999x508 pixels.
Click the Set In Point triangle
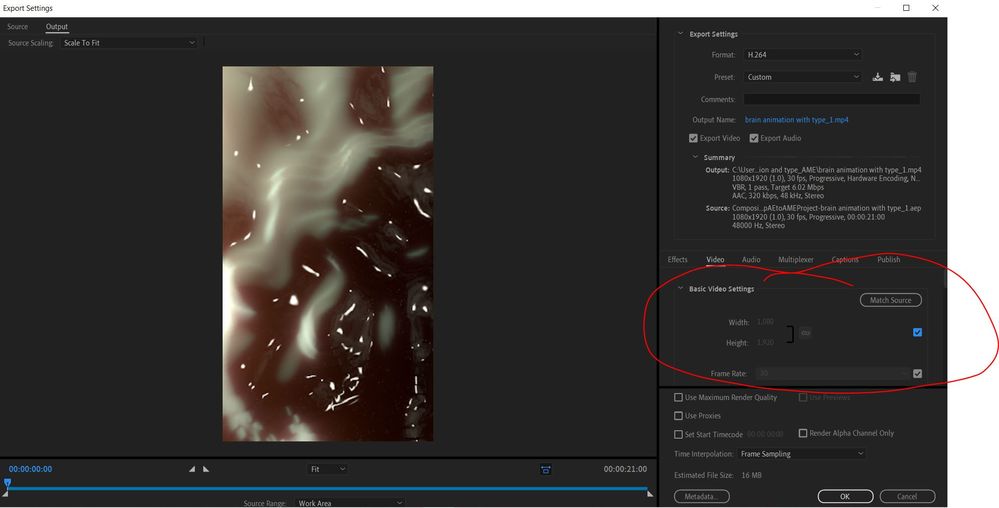(192, 469)
